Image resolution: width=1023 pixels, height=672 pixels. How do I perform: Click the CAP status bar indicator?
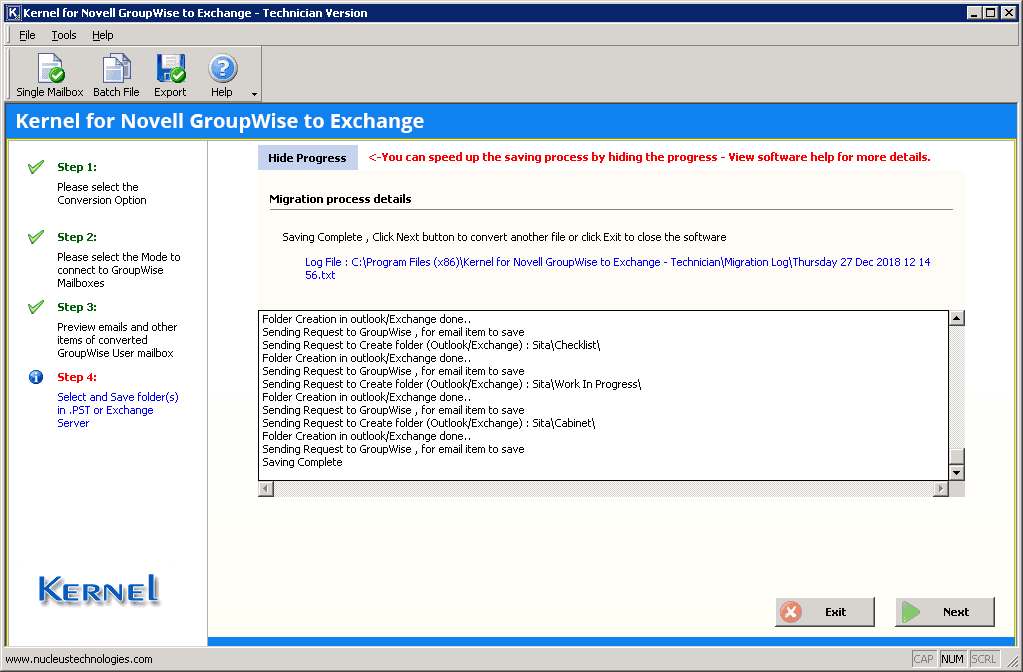coord(923,659)
